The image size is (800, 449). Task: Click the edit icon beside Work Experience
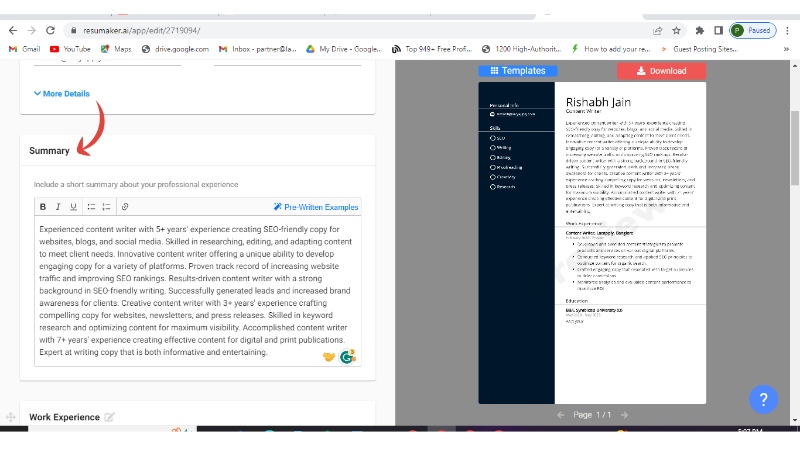tap(110, 417)
